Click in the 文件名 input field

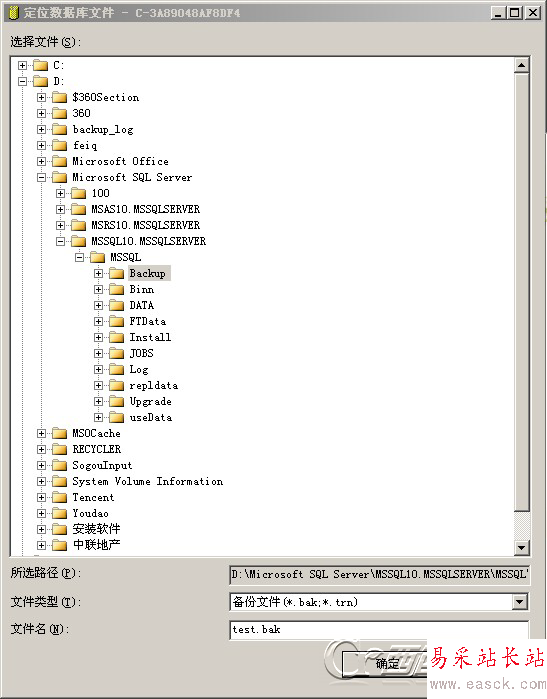pyautogui.click(x=379, y=630)
